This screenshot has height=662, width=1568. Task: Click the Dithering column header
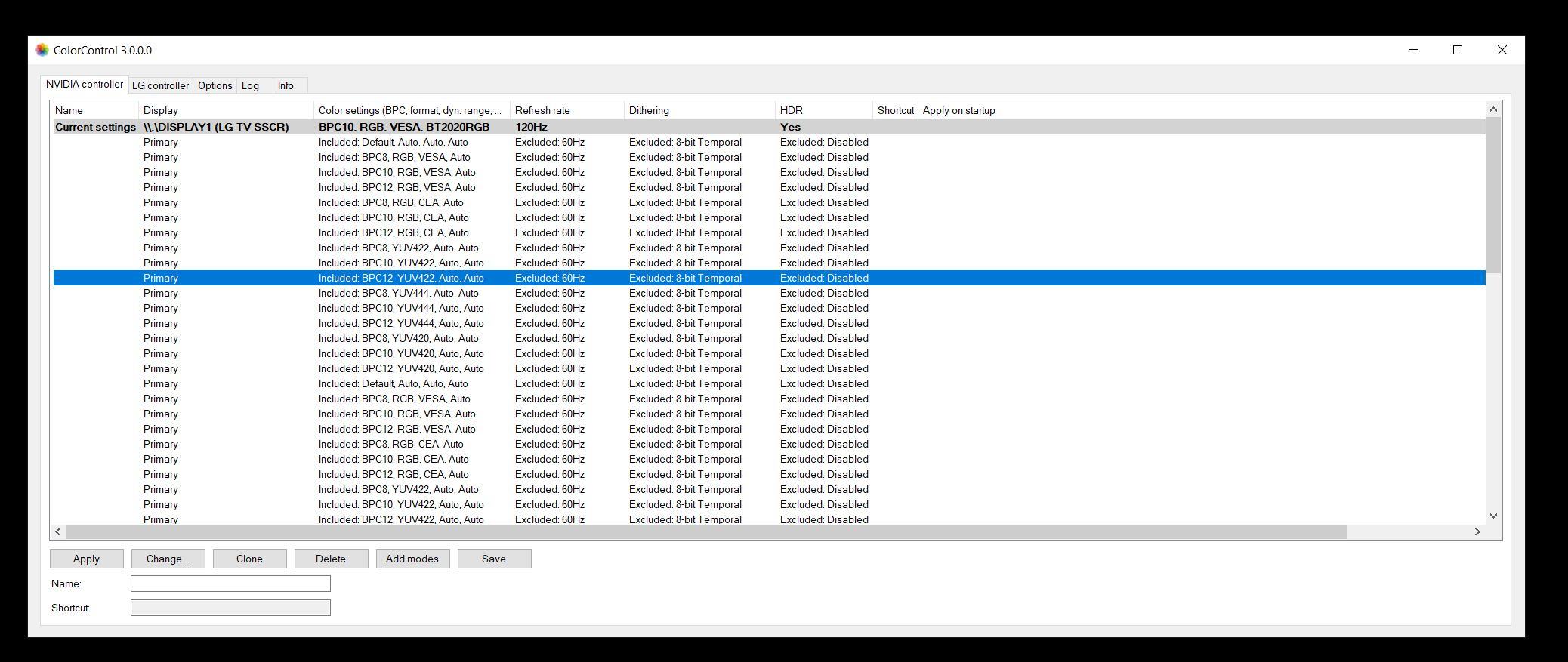point(700,110)
